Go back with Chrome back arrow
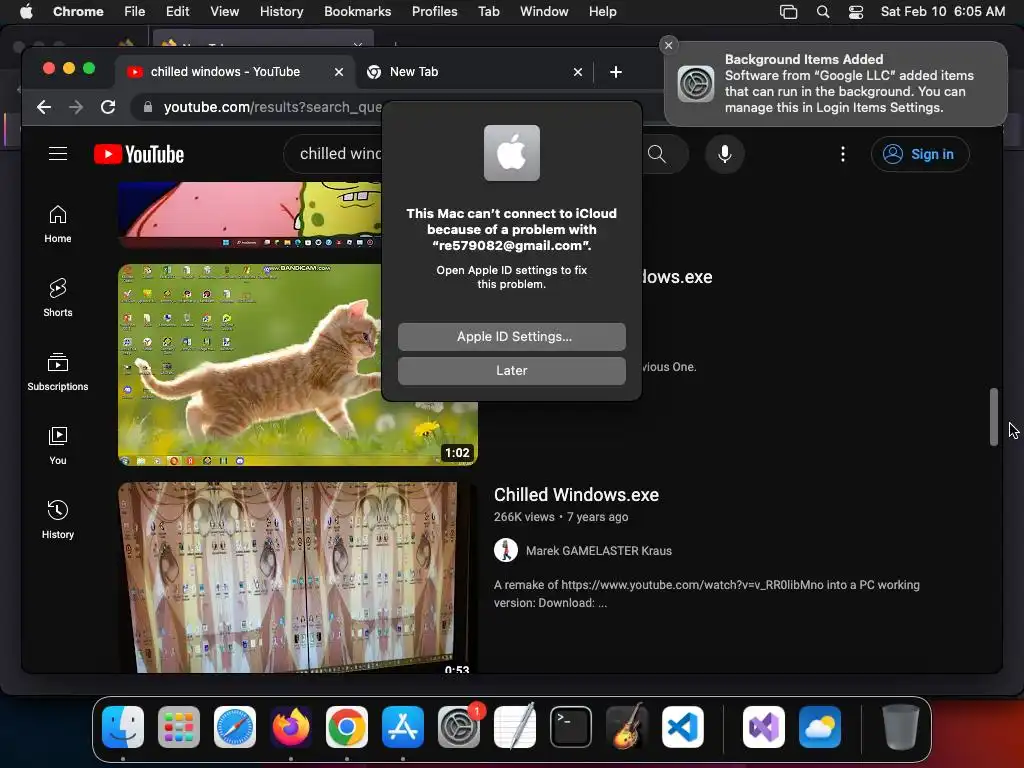Screen dimensions: 1024x768 44,107
